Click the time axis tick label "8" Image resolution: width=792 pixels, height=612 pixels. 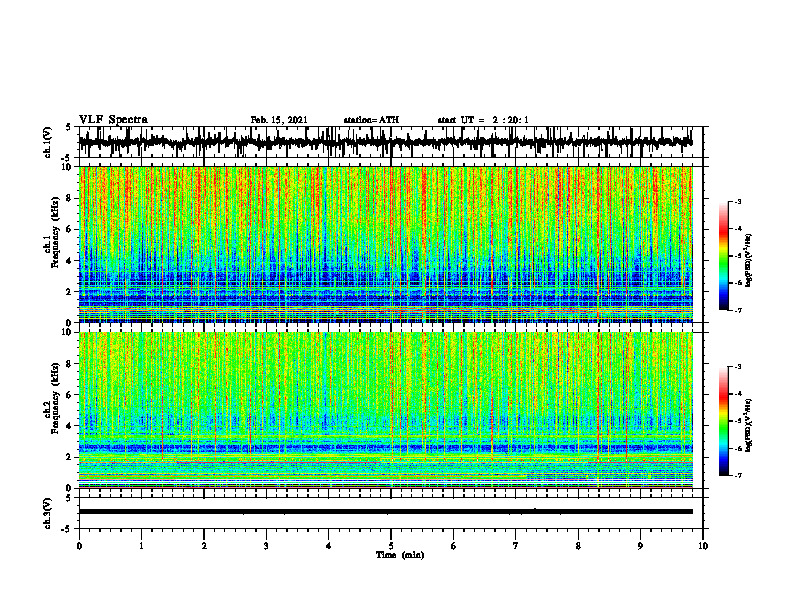578,546
